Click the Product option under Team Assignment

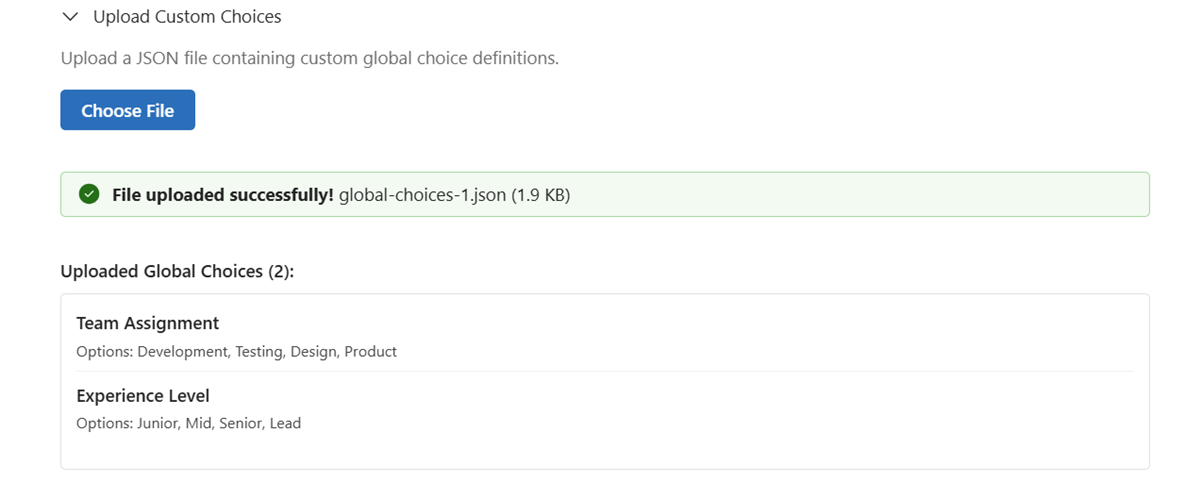click(371, 352)
